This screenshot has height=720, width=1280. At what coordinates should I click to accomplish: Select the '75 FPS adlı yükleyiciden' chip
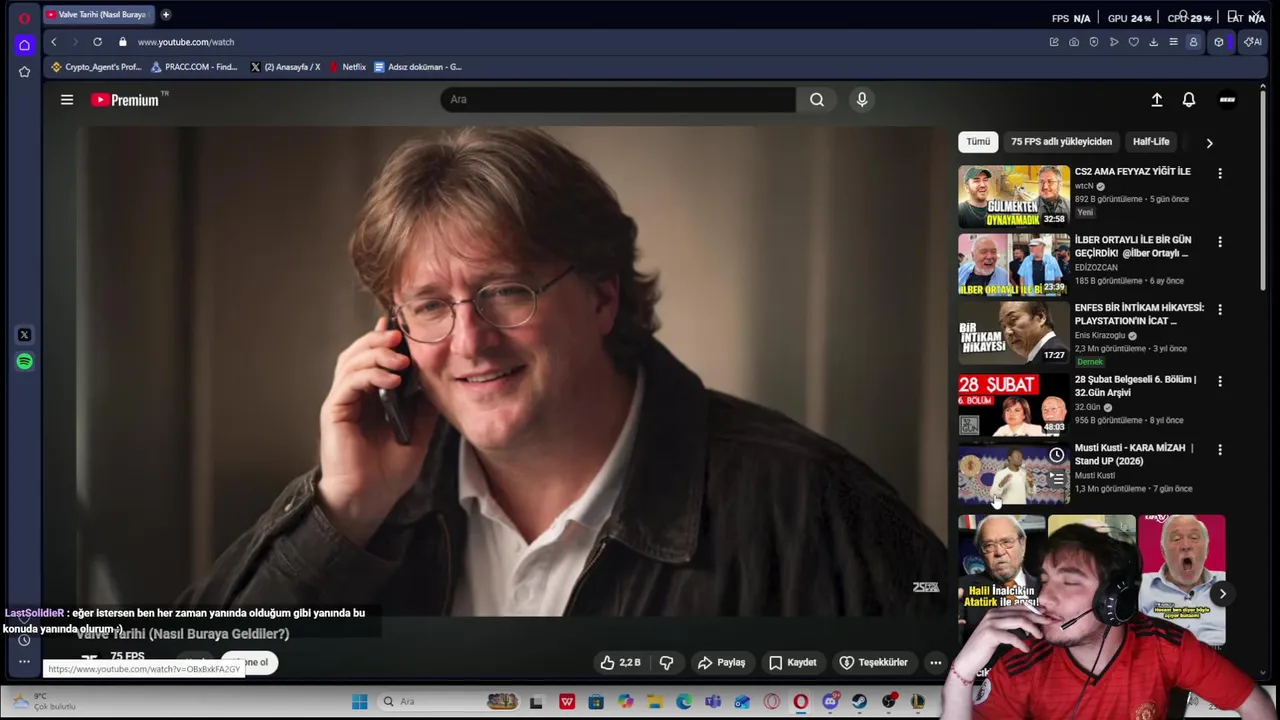click(1061, 142)
